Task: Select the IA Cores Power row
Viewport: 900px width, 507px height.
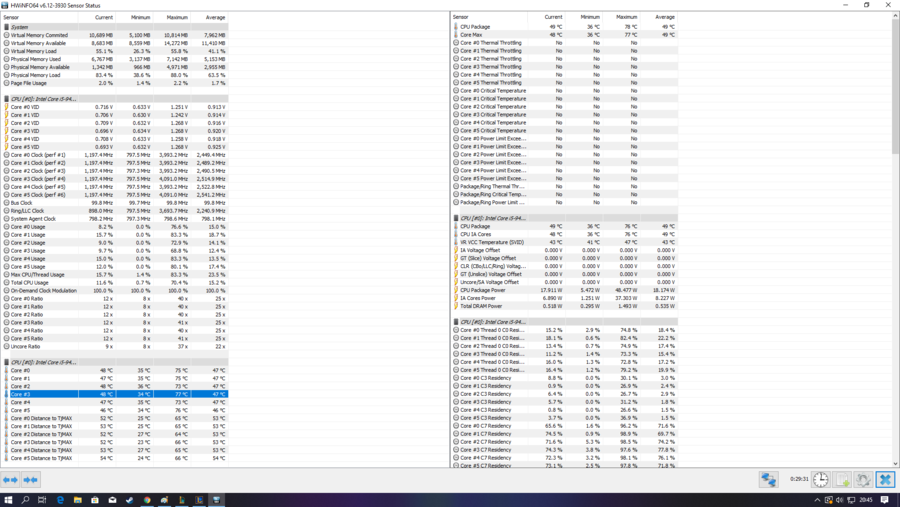Action: click(565, 298)
